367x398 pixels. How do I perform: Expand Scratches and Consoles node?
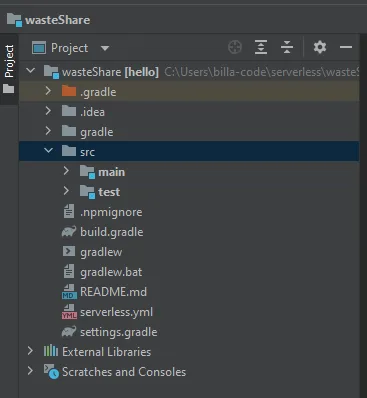30,370
